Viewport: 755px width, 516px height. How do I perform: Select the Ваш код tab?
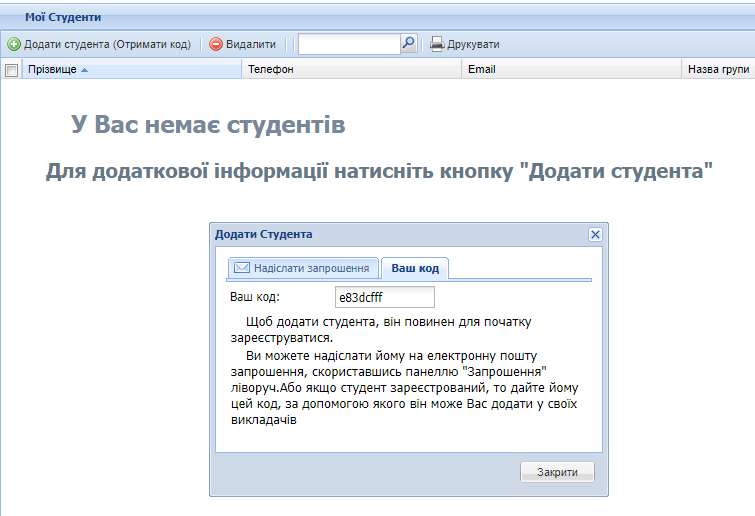point(415,268)
